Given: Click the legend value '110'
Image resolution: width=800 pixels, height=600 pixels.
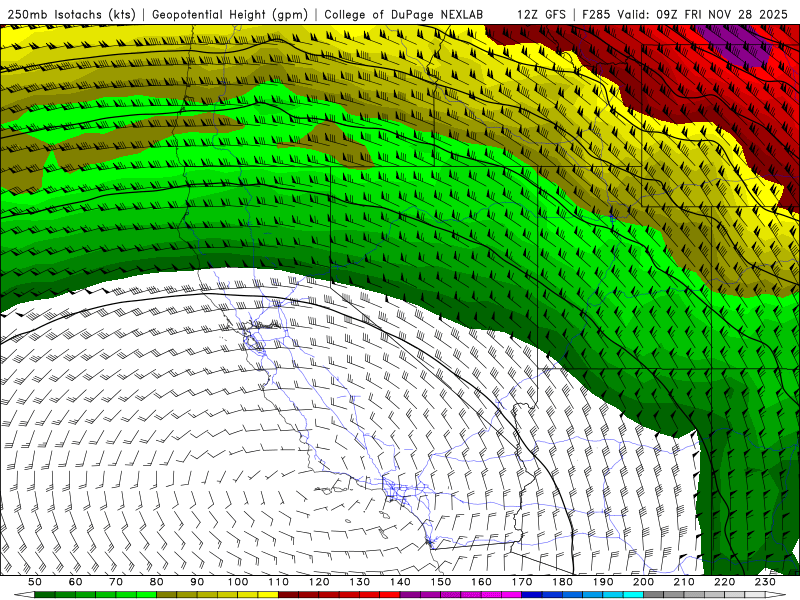Looking at the screenshot, I should pos(279,582).
